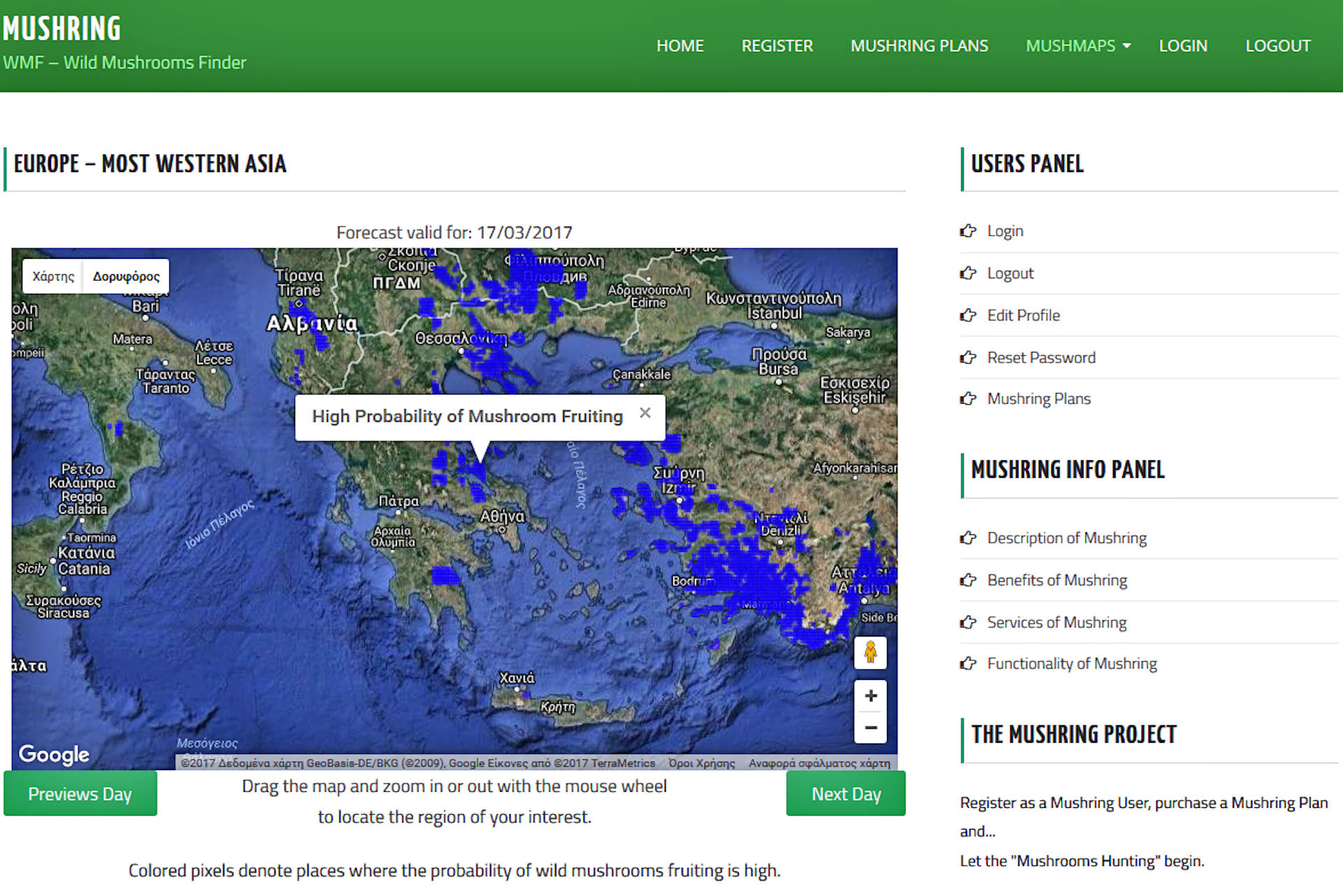Open the Benefits of Mushring link
The width and height of the screenshot is (1343, 896).
pyautogui.click(x=1057, y=580)
